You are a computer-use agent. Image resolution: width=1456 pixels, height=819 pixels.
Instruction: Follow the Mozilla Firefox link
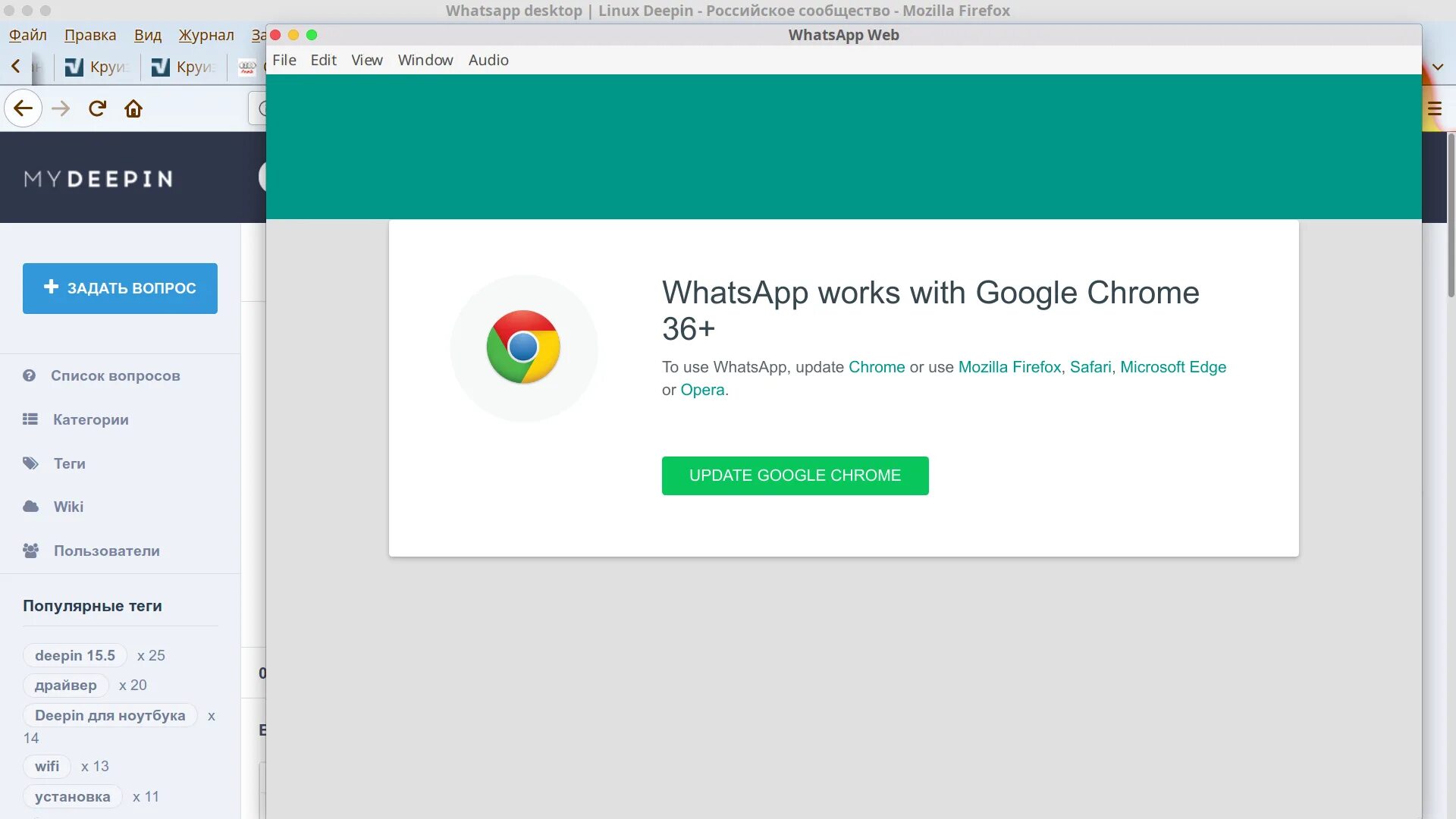(x=1009, y=367)
